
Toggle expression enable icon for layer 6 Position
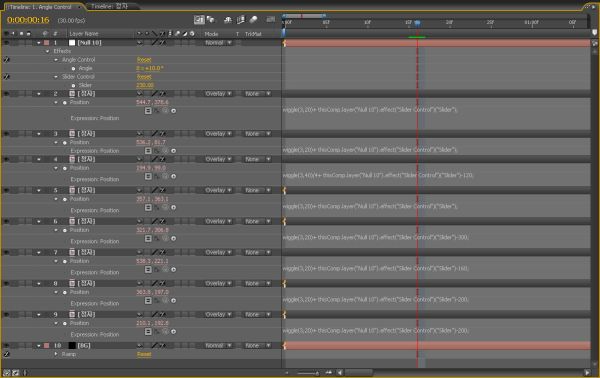point(148,238)
